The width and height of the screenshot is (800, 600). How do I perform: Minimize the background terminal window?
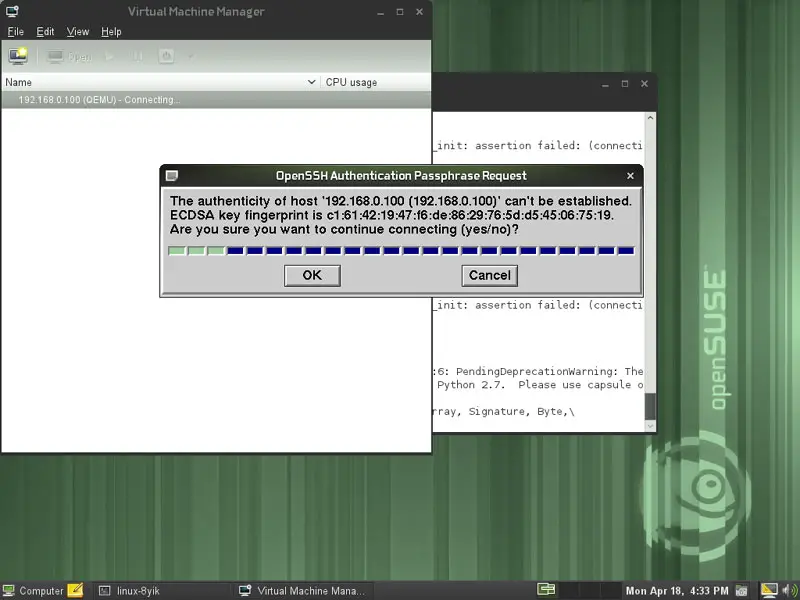point(605,84)
